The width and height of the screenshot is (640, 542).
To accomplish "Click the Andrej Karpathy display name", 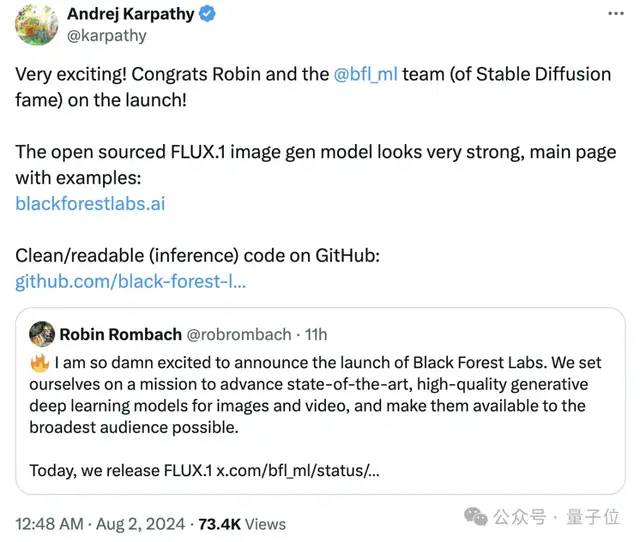I will click(131, 14).
